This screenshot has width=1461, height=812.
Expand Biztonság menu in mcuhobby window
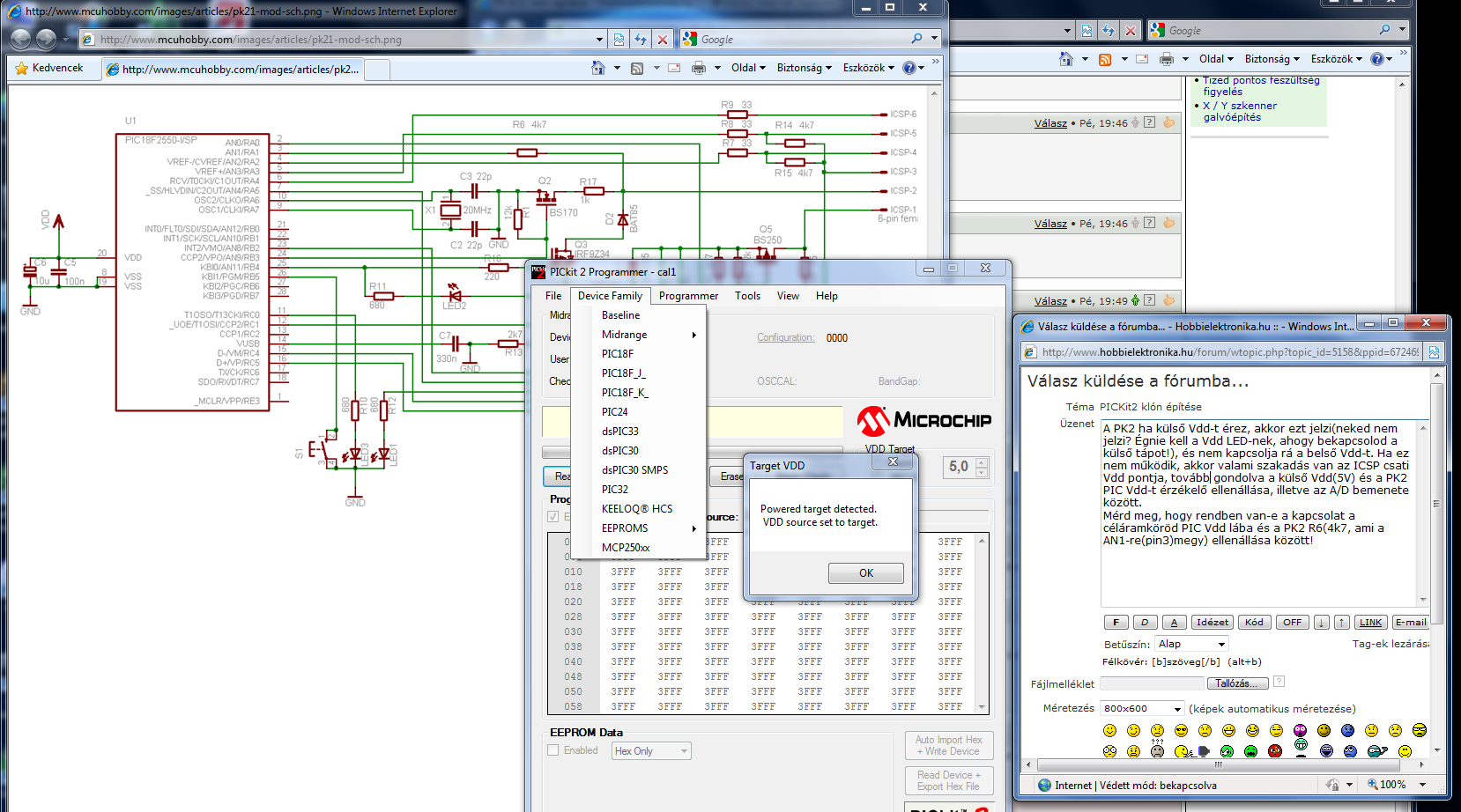(x=804, y=68)
